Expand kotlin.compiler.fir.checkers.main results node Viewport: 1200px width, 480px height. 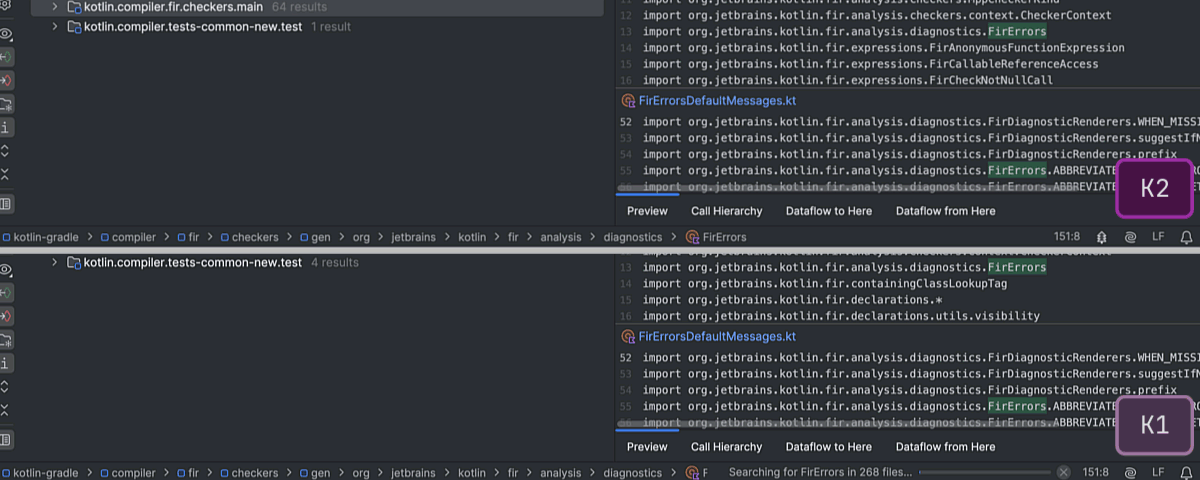click(x=54, y=7)
